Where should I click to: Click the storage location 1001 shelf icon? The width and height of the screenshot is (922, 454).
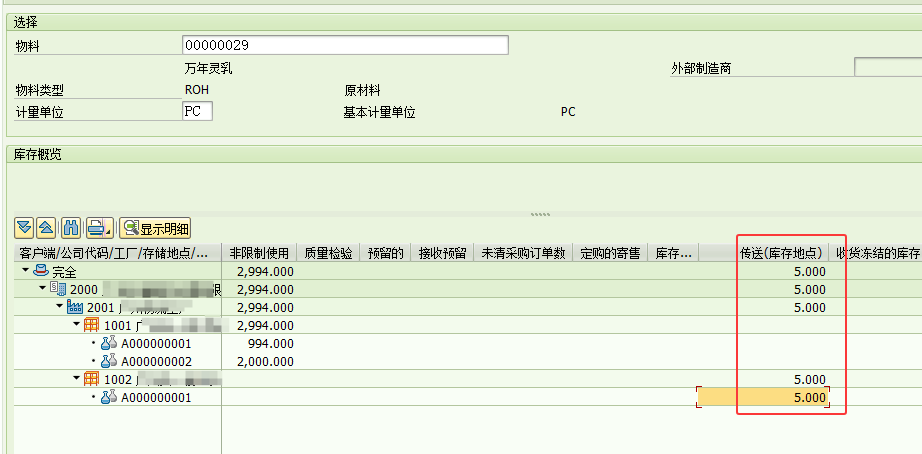pos(92,325)
